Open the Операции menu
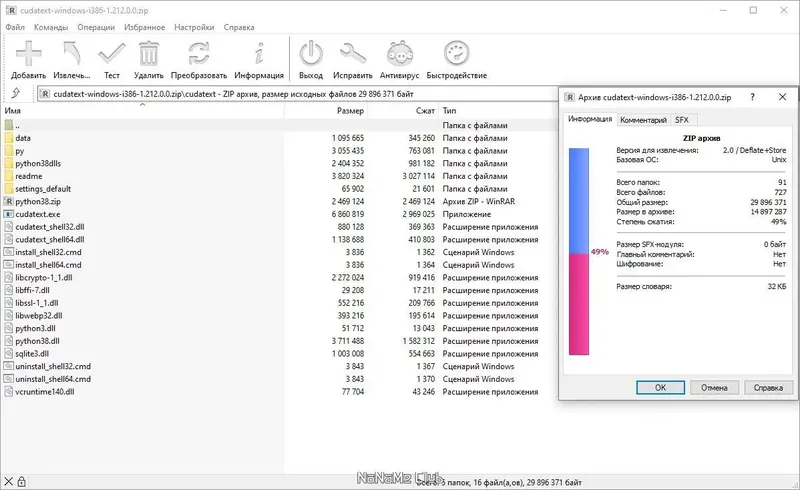This screenshot has width=800, height=490. coord(96,27)
